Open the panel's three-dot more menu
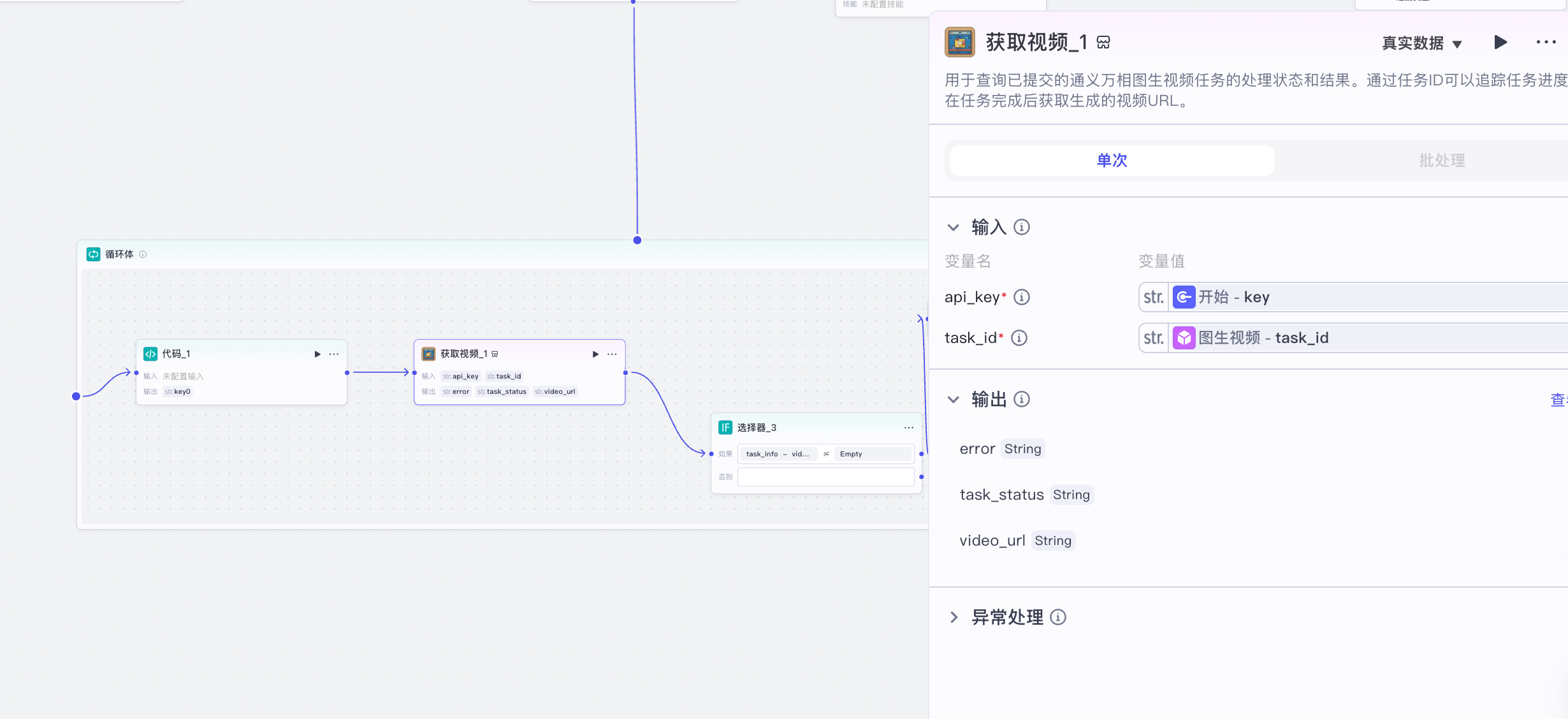 1546,43
